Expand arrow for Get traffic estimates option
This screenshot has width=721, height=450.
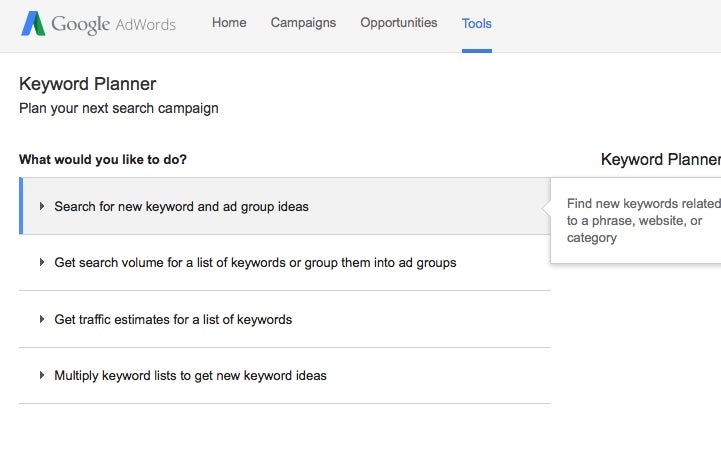click(x=42, y=319)
